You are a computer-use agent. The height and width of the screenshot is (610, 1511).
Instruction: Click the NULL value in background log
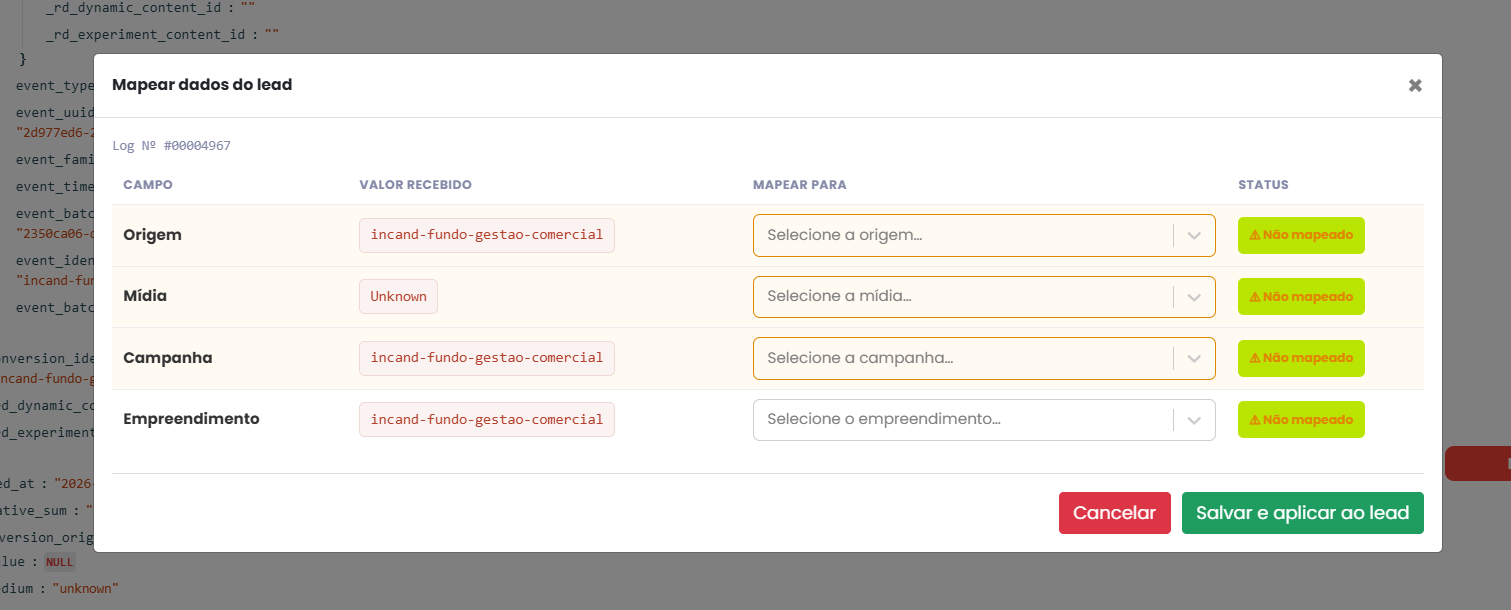point(60,562)
